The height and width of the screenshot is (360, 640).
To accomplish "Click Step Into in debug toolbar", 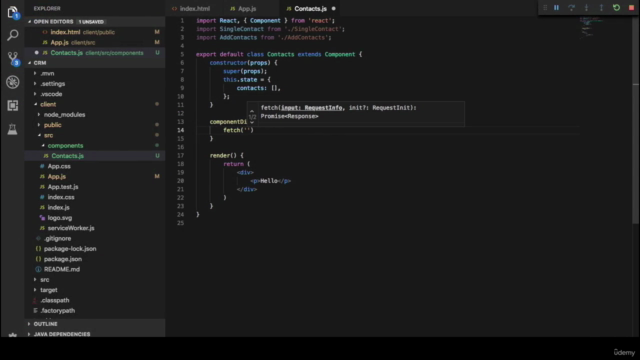I will [587, 8].
